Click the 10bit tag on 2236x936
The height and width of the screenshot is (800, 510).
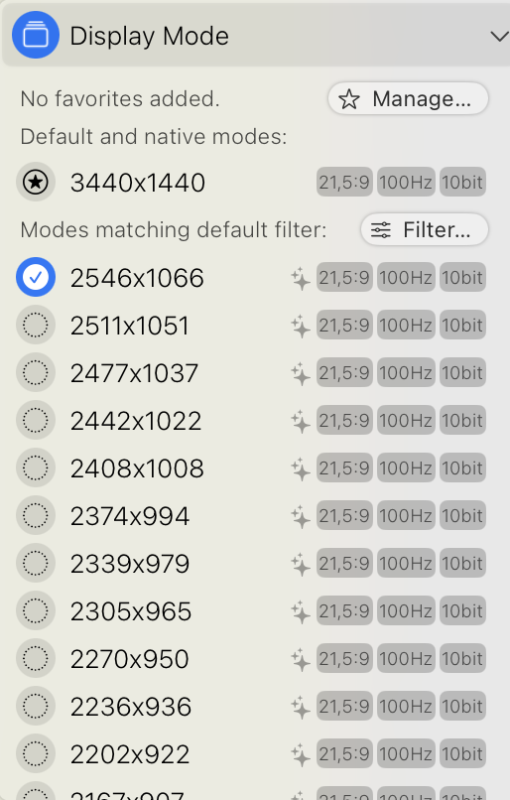pos(462,707)
